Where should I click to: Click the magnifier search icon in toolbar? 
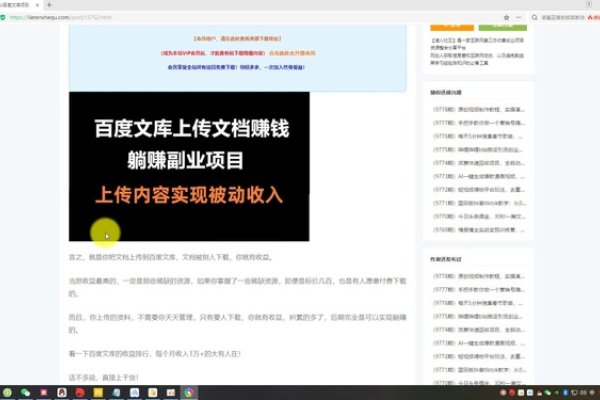[535, 17]
